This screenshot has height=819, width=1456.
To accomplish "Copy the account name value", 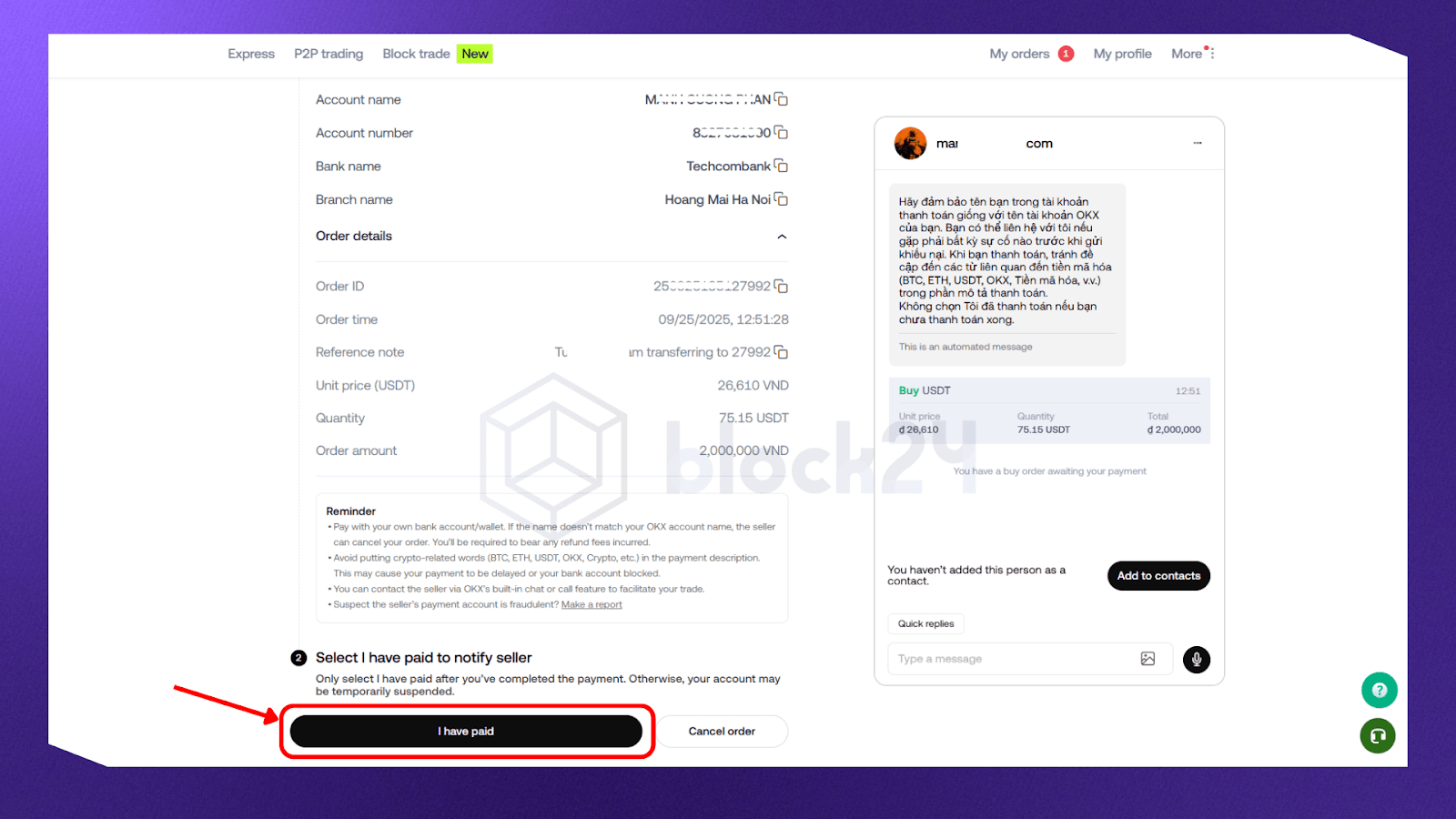I will [x=781, y=99].
